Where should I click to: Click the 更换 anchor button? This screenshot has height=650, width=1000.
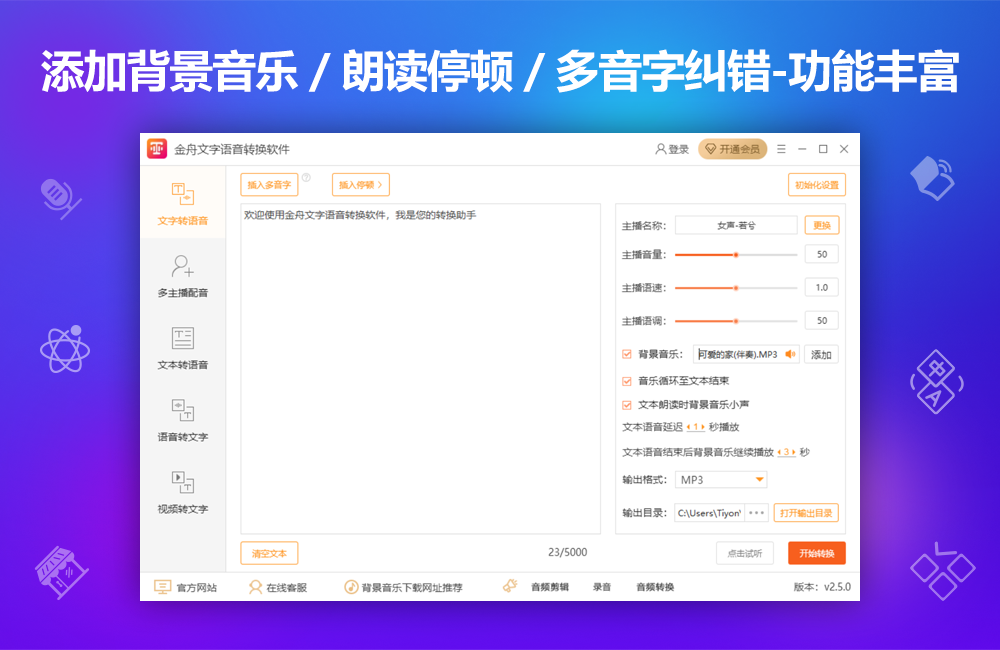point(821,225)
